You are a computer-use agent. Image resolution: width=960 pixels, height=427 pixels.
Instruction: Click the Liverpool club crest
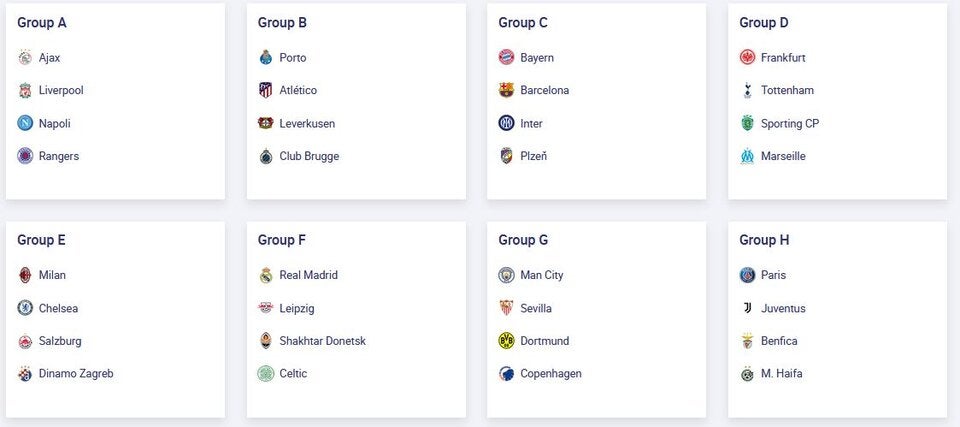point(25,91)
